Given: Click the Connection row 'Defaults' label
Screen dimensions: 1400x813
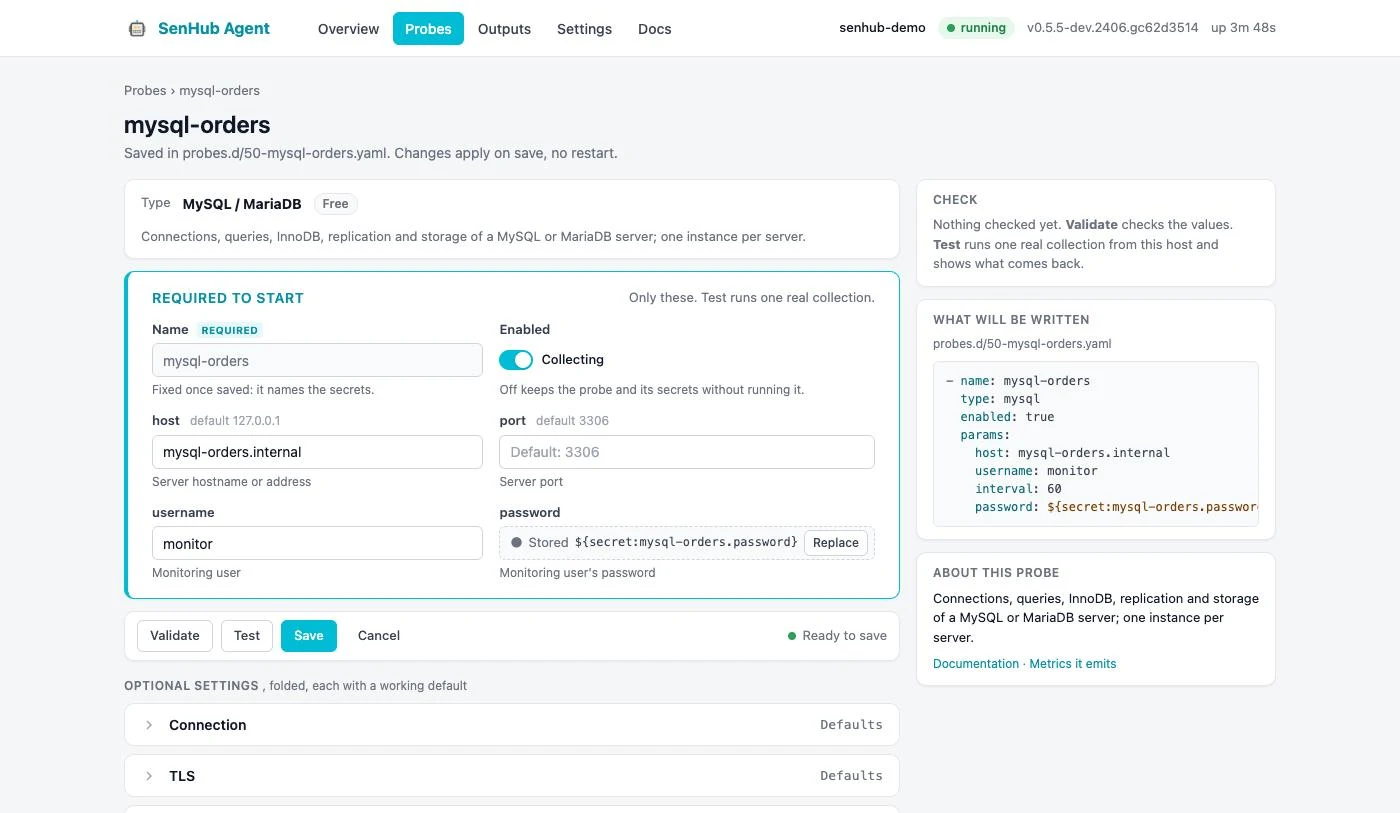Looking at the screenshot, I should (x=851, y=725).
